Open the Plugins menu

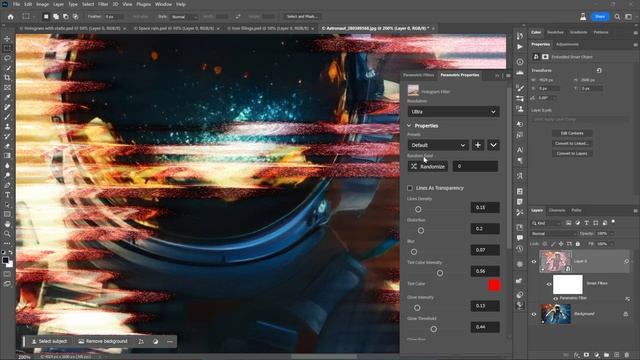click(x=143, y=4)
